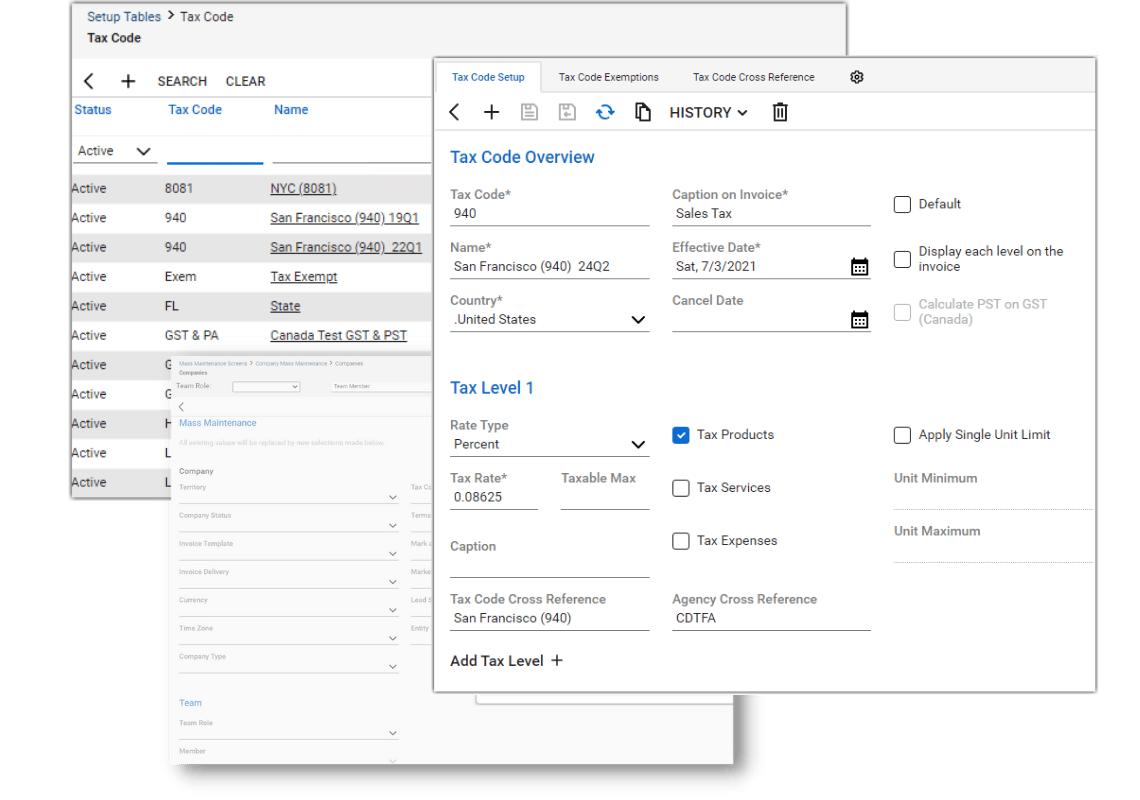This screenshot has height=800, width=1140.
Task: Open the NYC (8081) tax code link
Action: coord(303,188)
